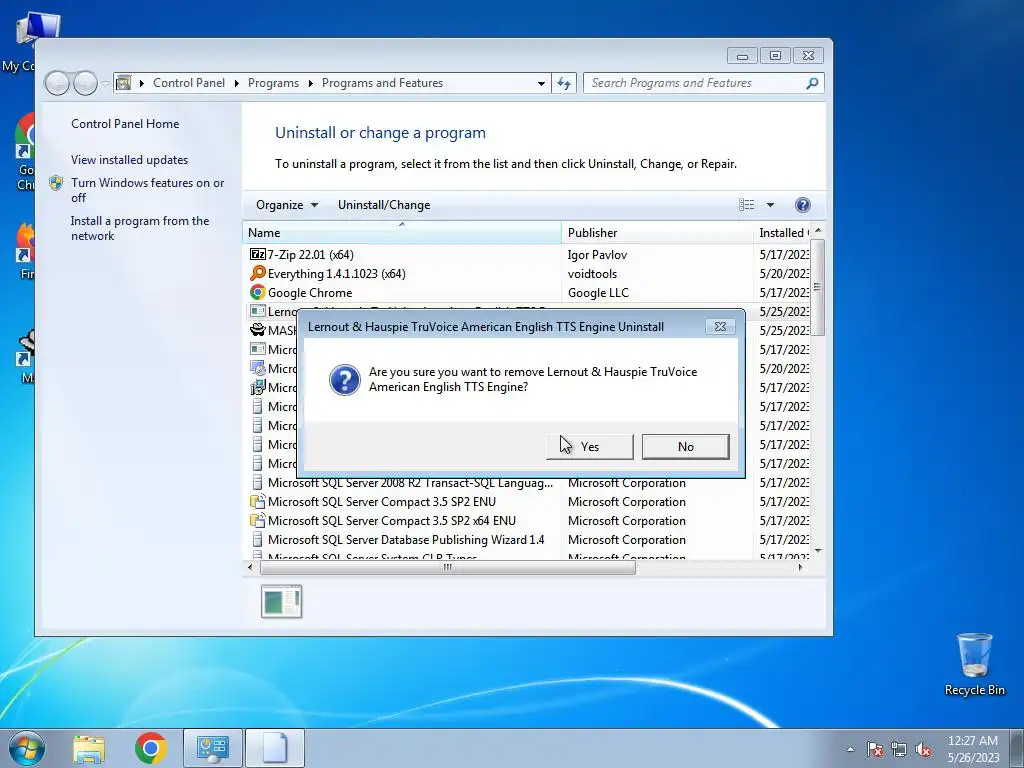Viewport: 1024px width, 768px height.
Task: Click the MASH program icon in the list
Action: pos(257,330)
